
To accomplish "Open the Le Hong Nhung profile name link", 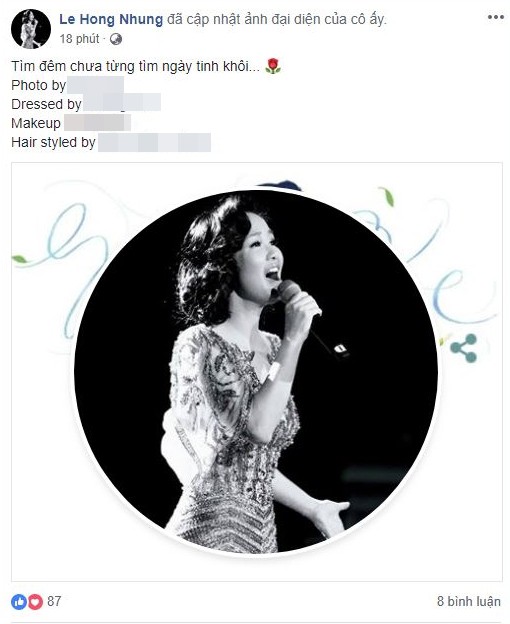I will coord(111,19).
